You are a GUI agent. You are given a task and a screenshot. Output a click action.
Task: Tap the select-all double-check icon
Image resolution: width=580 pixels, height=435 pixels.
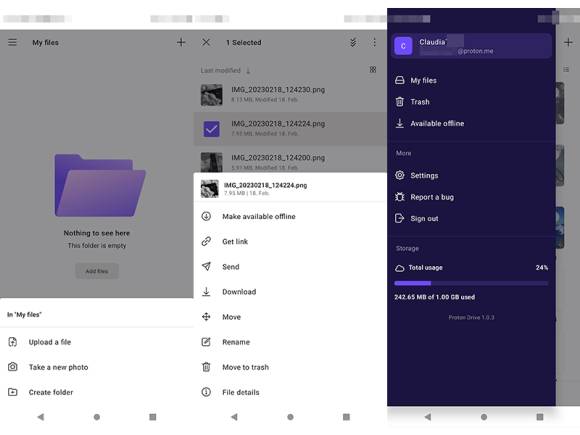coord(353,42)
